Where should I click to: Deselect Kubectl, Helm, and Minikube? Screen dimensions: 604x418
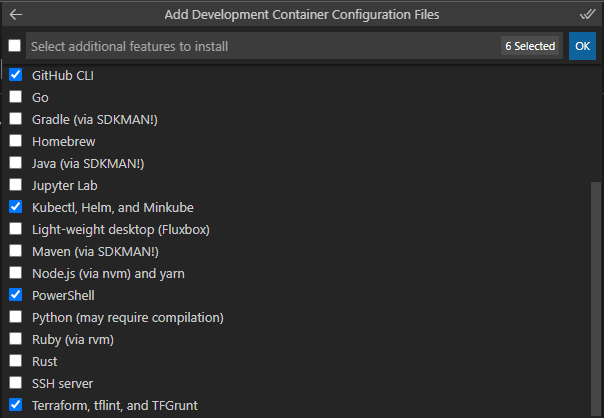pos(15,207)
